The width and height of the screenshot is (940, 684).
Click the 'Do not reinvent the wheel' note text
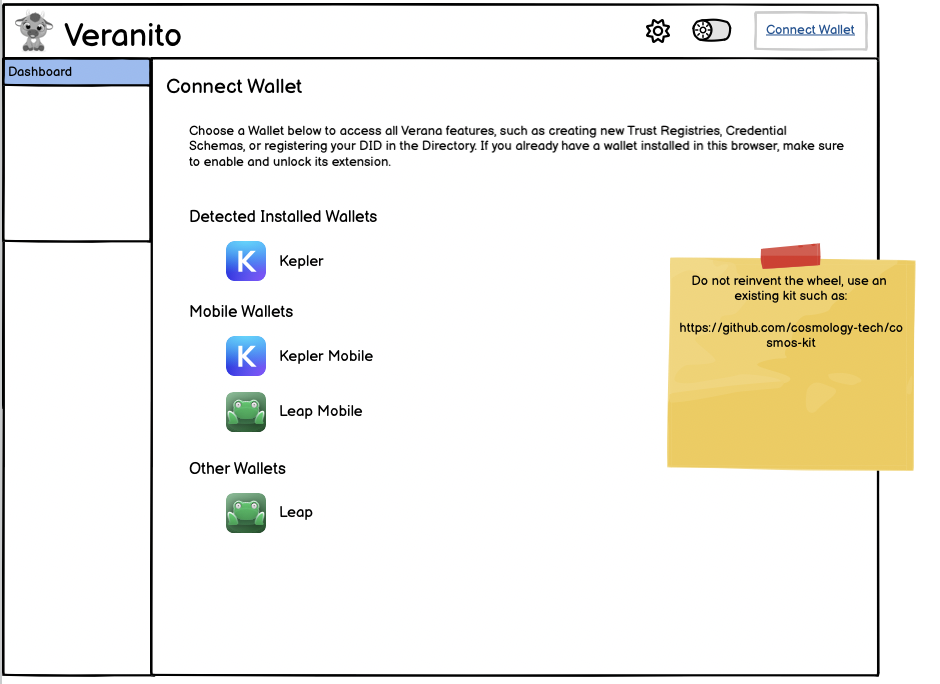point(789,288)
